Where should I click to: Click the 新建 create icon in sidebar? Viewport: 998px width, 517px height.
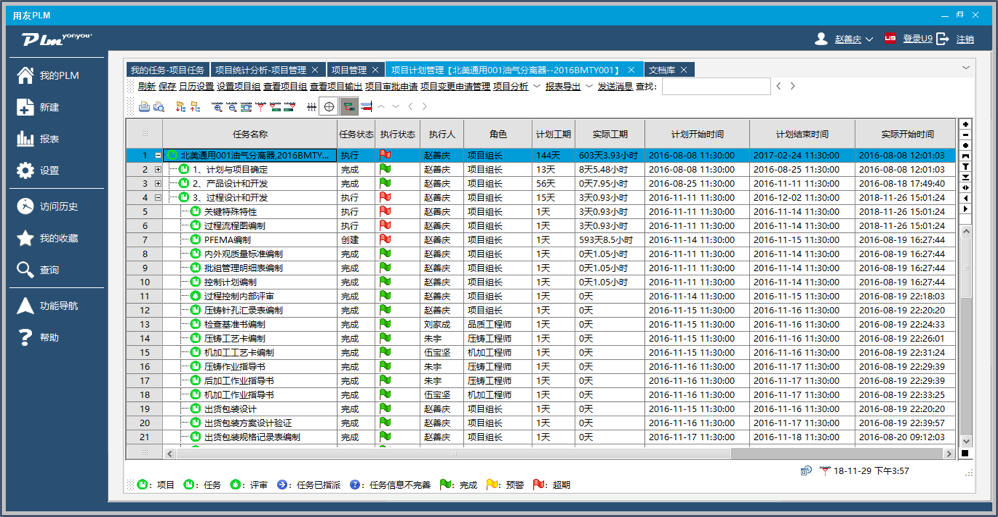point(26,108)
